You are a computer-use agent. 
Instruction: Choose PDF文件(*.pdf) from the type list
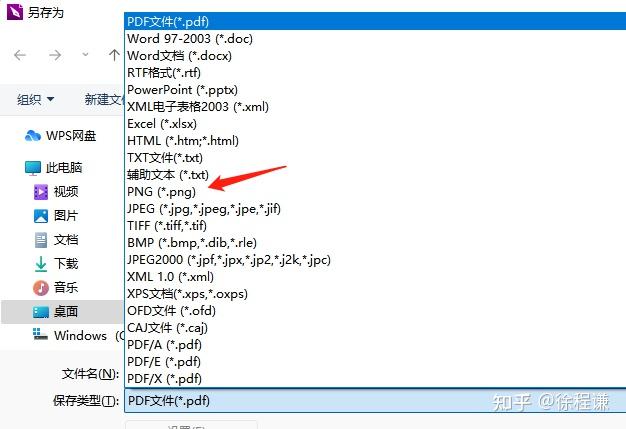point(375,21)
